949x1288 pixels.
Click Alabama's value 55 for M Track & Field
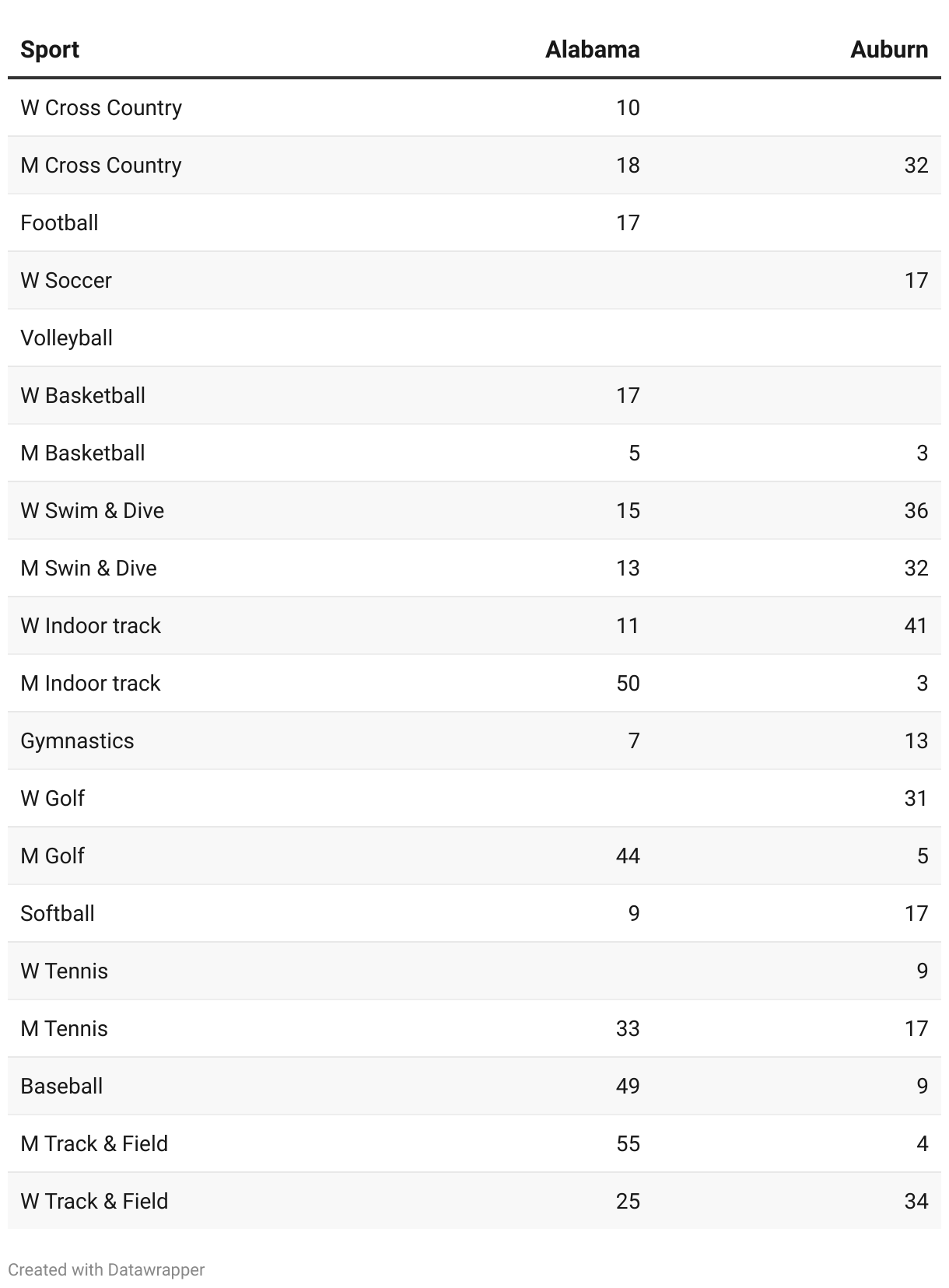pos(628,1143)
